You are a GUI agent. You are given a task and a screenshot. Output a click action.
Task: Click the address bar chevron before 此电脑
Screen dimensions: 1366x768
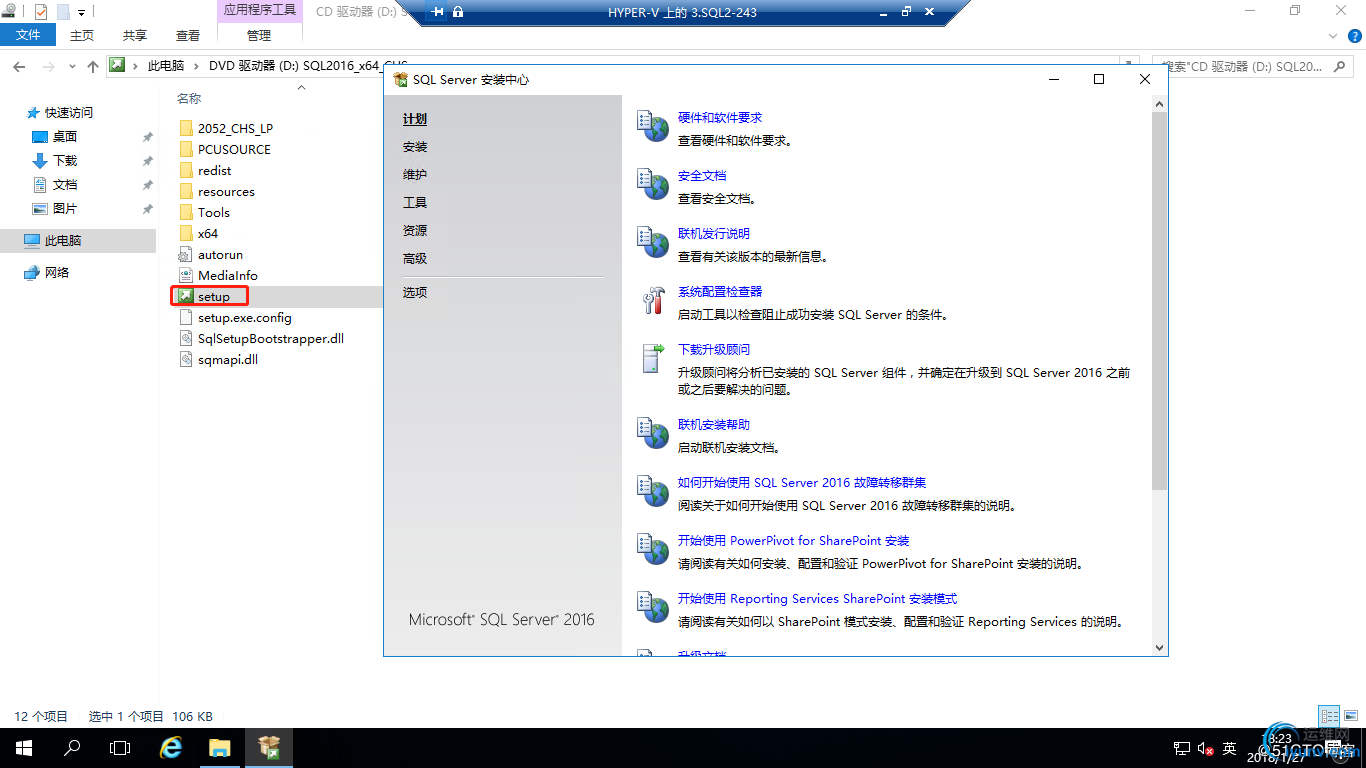pos(135,66)
